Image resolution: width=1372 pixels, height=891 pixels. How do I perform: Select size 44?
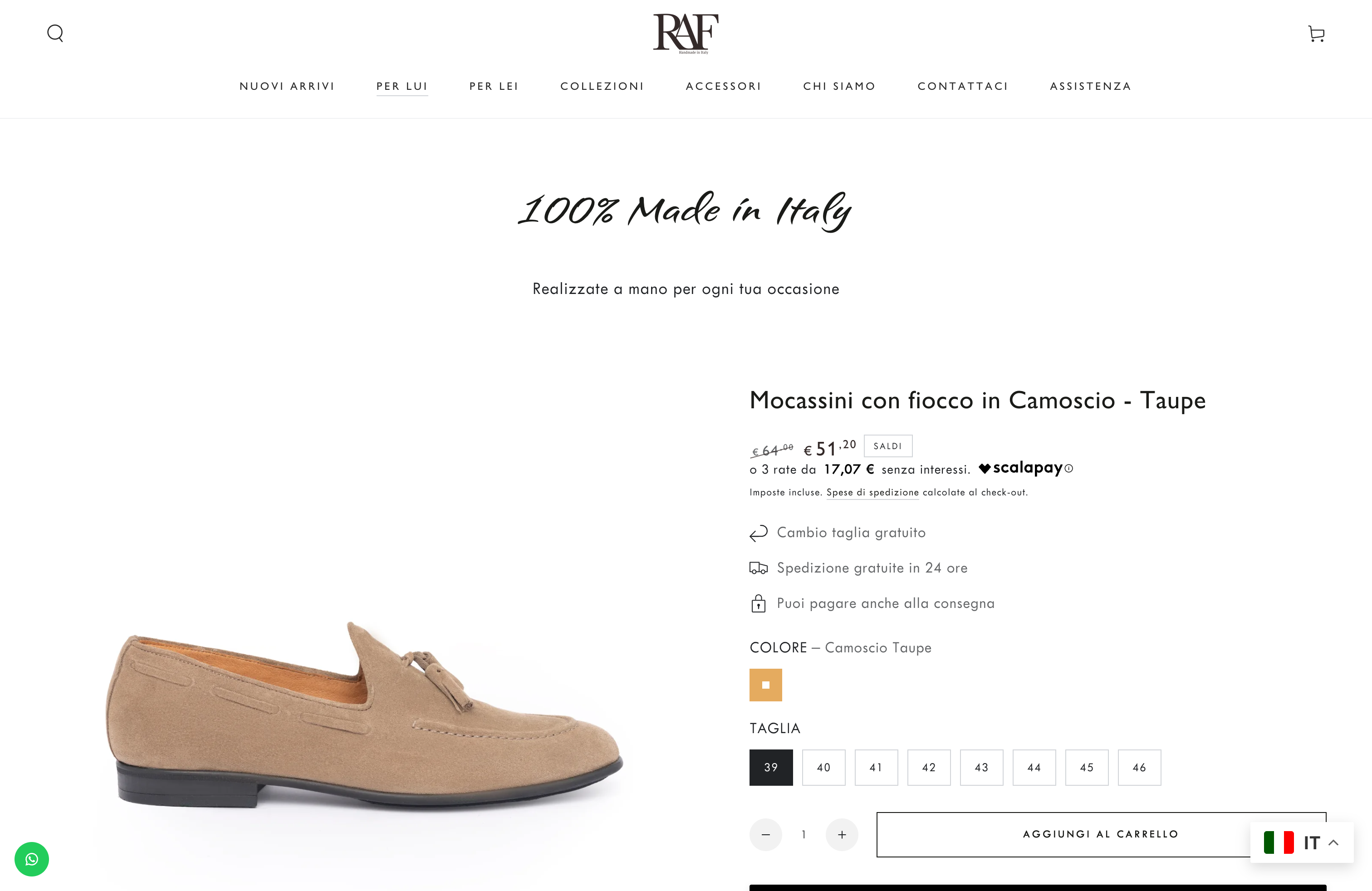pyautogui.click(x=1034, y=767)
